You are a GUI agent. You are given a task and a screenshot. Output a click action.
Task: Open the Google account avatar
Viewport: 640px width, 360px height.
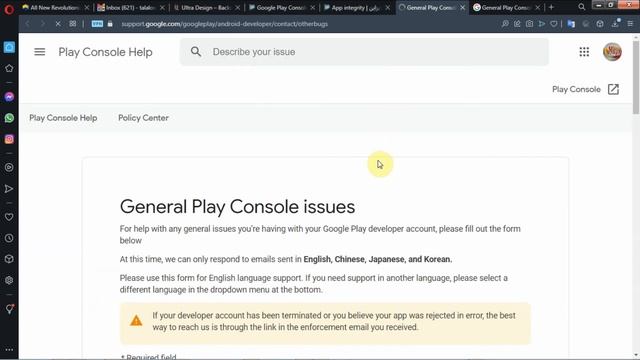[612, 52]
